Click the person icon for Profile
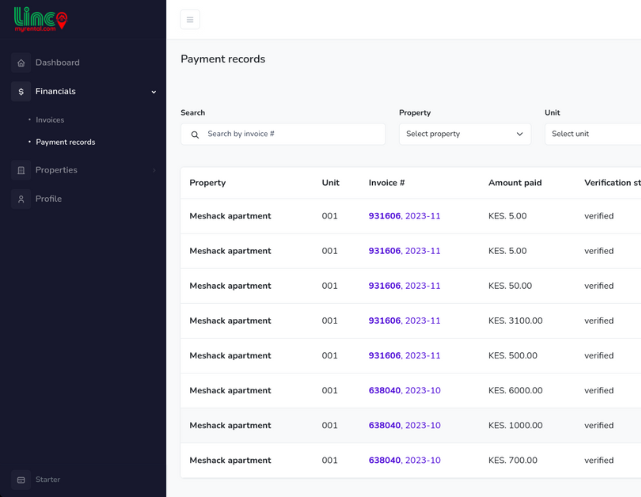 click(x=21, y=199)
